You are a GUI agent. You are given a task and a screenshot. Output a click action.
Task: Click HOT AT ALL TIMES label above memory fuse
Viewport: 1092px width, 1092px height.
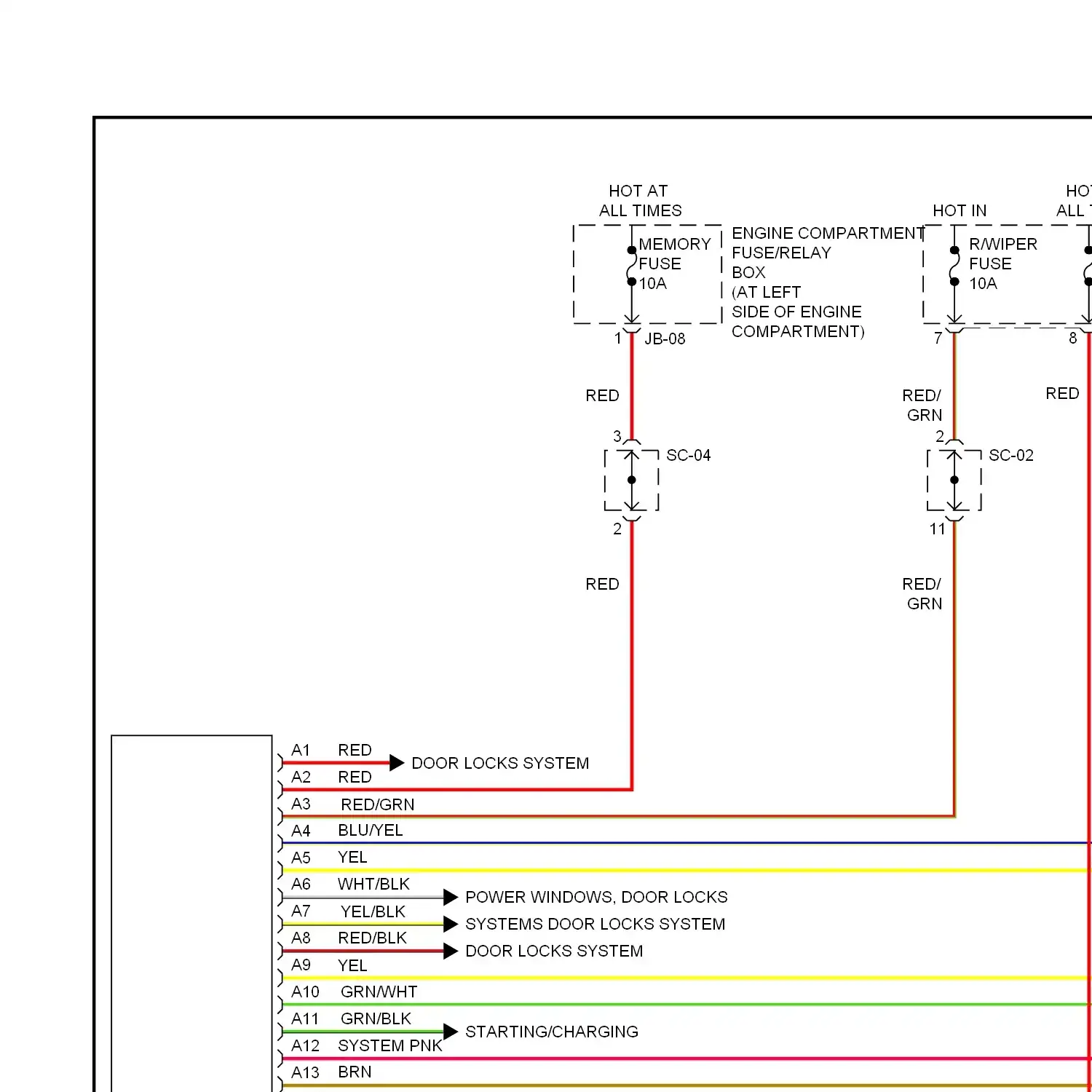[x=640, y=201]
